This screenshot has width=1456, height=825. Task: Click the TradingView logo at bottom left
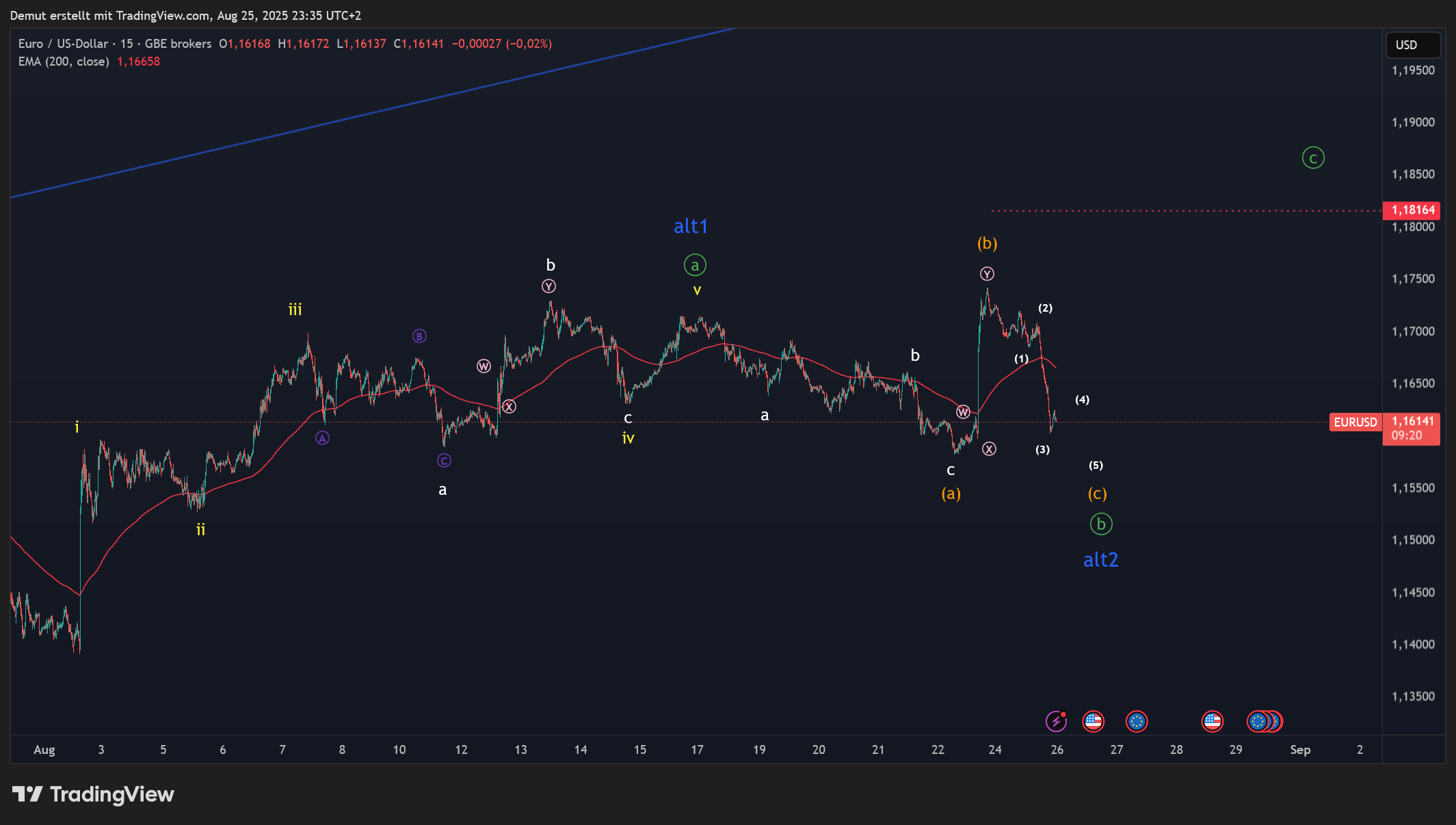tap(94, 794)
